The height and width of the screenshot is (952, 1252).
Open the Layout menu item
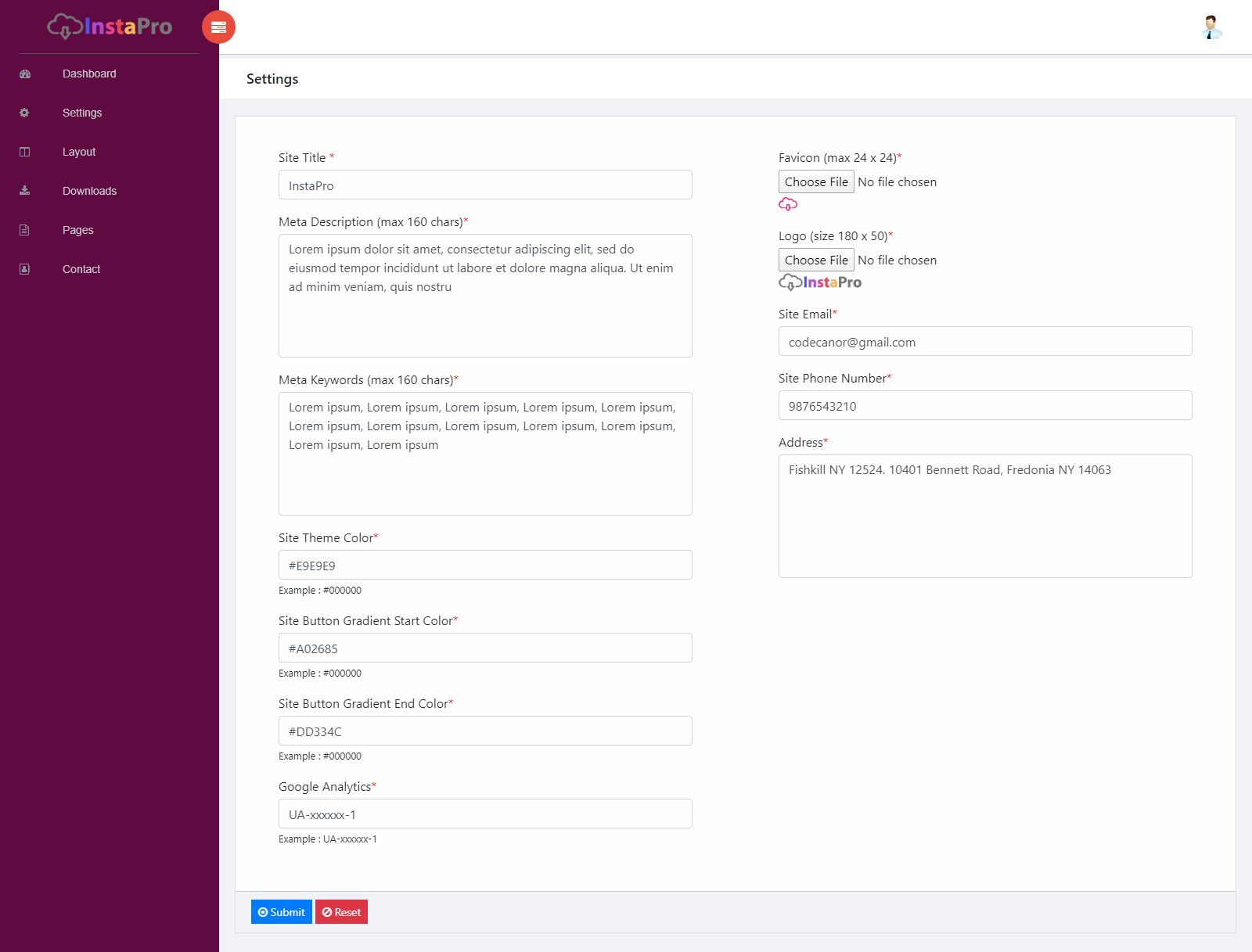coord(79,152)
